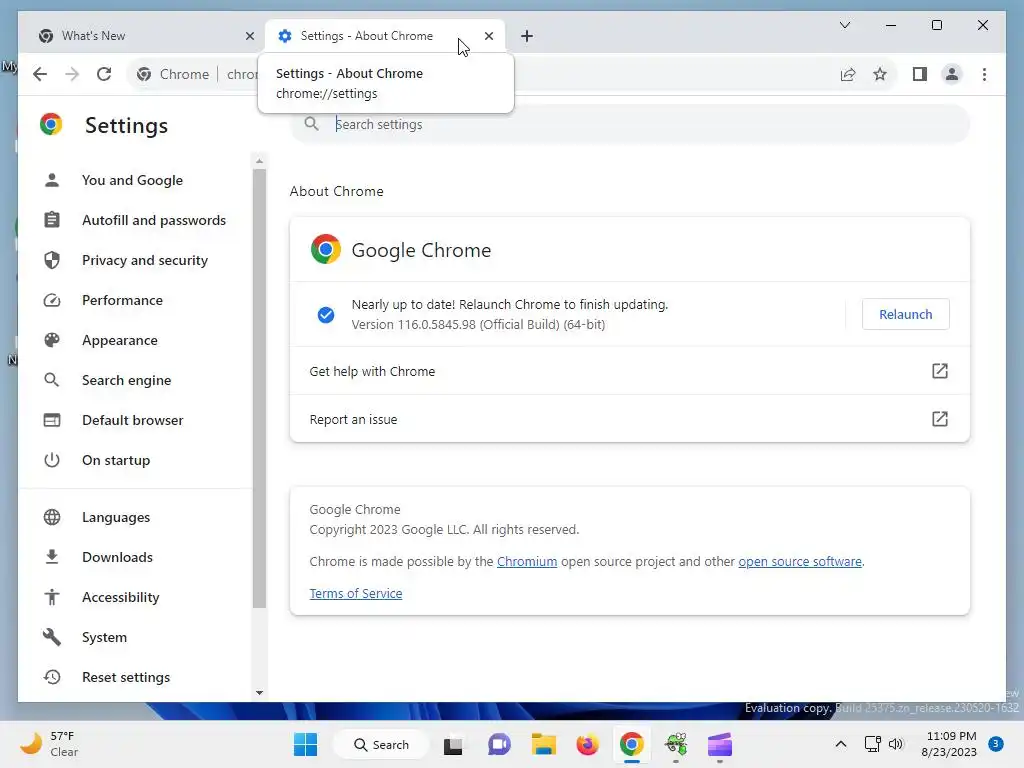Image resolution: width=1024 pixels, height=768 pixels.
Task: Reload the current page
Action: pyautogui.click(x=104, y=74)
